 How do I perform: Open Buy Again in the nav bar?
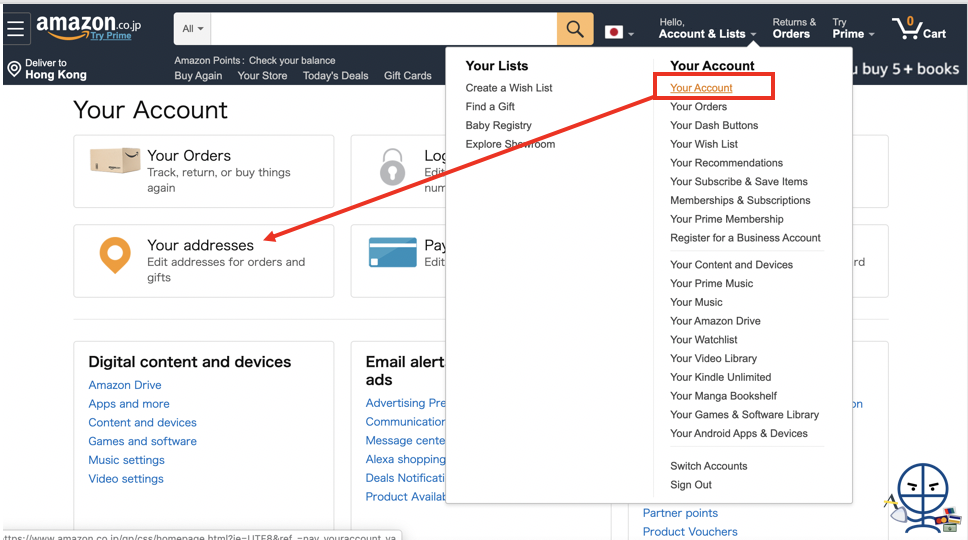pyautogui.click(x=198, y=76)
